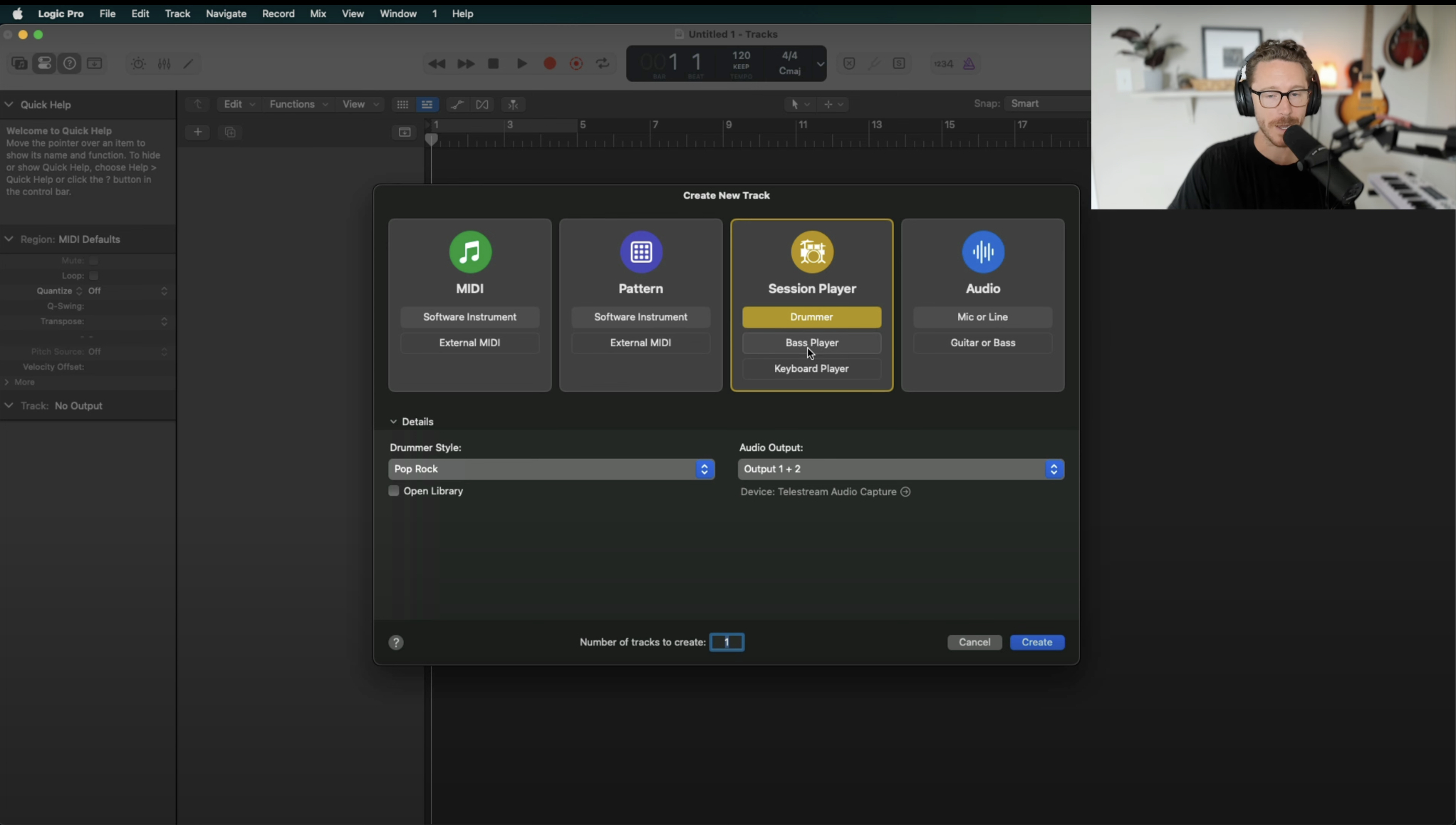This screenshot has height=825, width=1456.
Task: Click the green MIDI music note icon
Action: point(470,251)
